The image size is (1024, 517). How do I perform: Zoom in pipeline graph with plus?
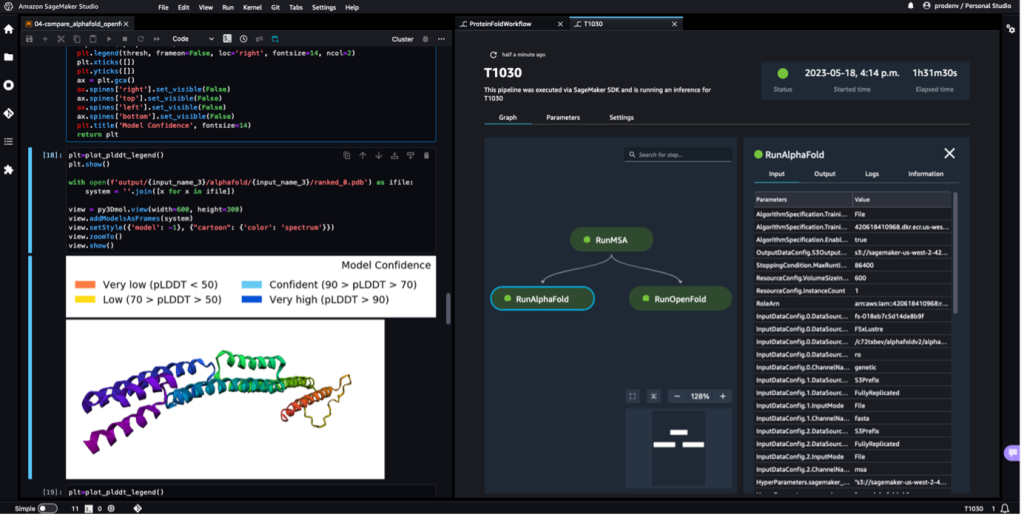pos(723,397)
